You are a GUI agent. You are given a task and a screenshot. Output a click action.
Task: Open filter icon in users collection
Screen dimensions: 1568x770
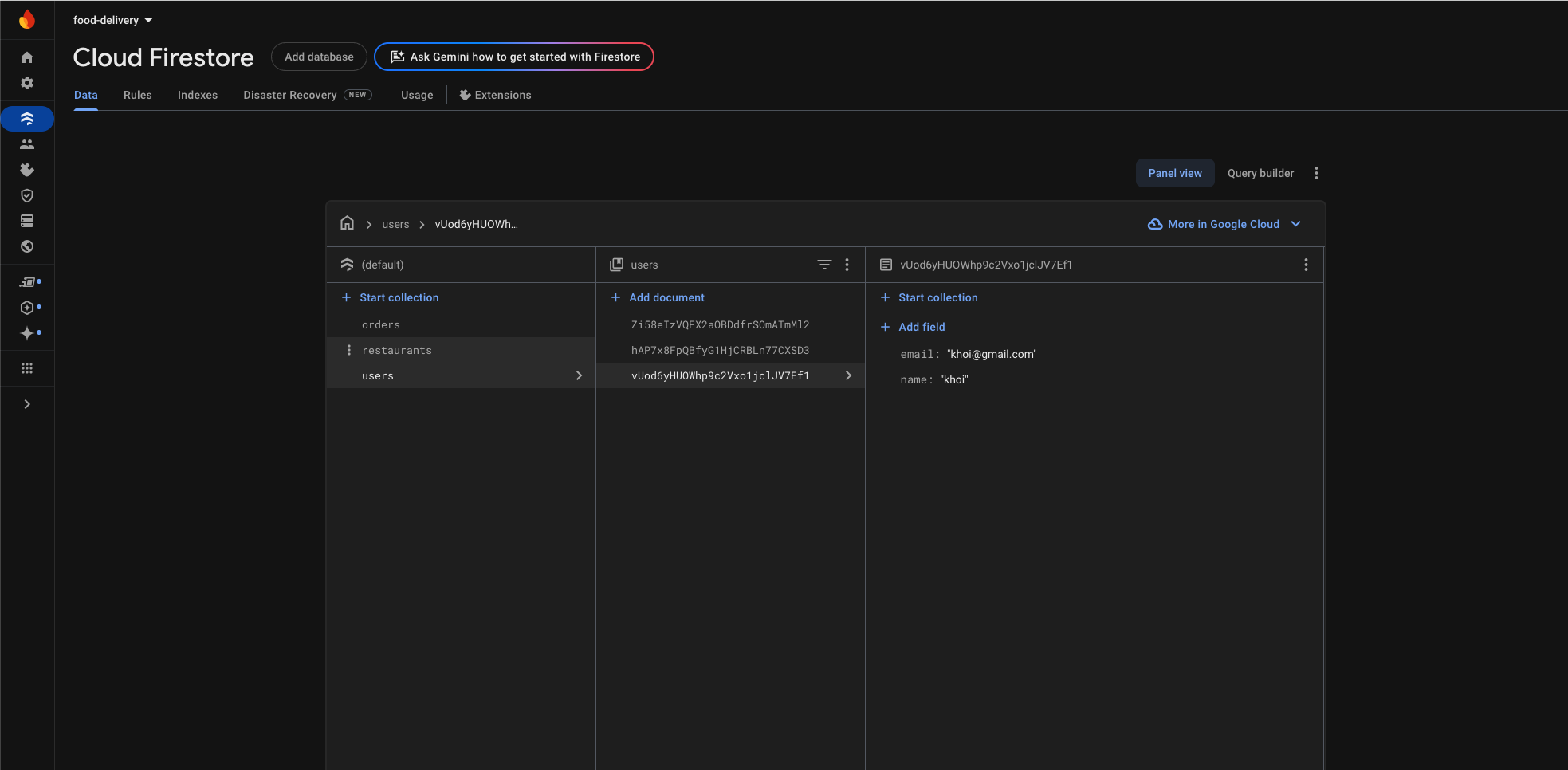824,265
